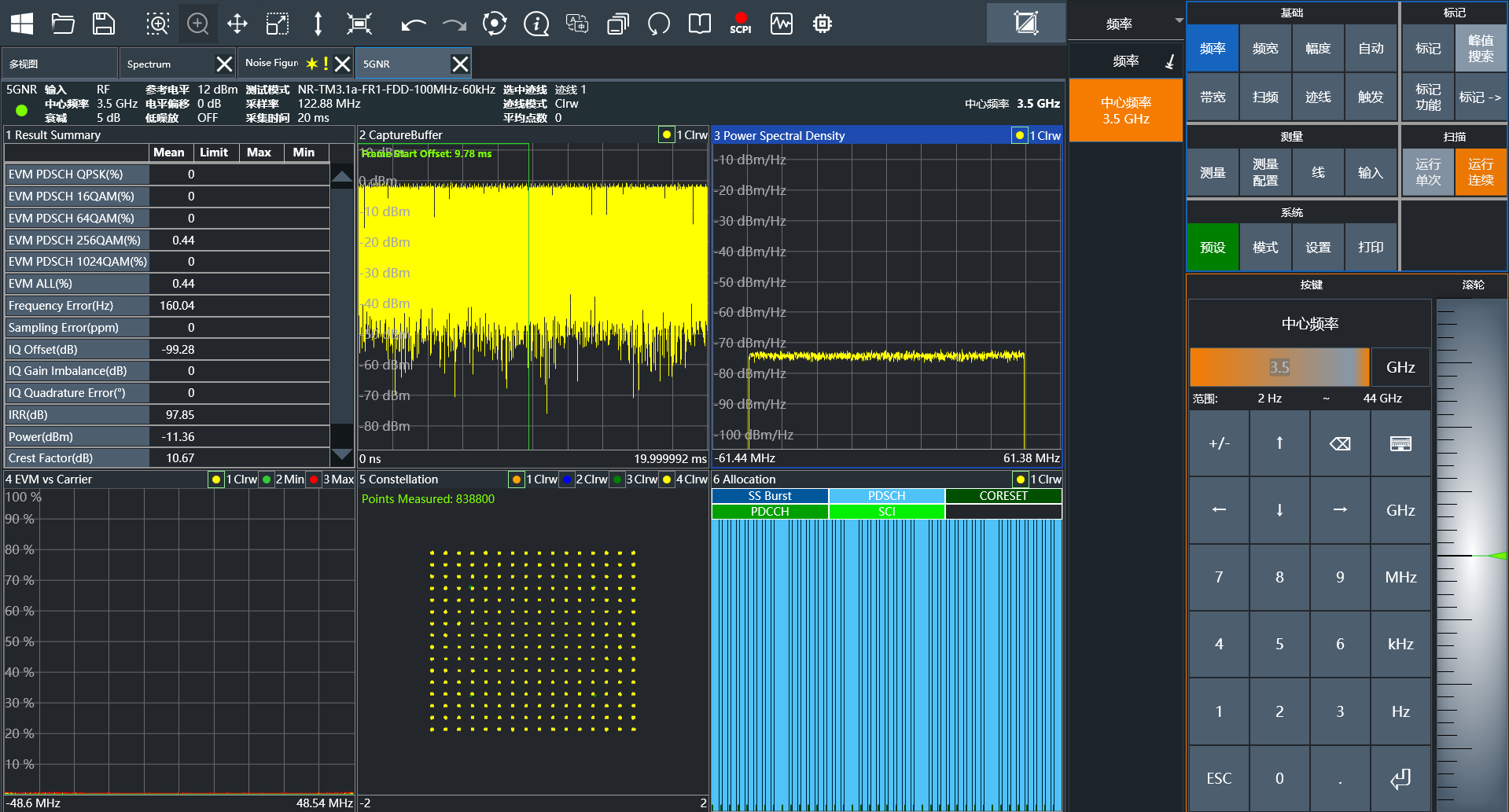Click the backspace key on keypad
1509x812 pixels.
(x=1340, y=444)
